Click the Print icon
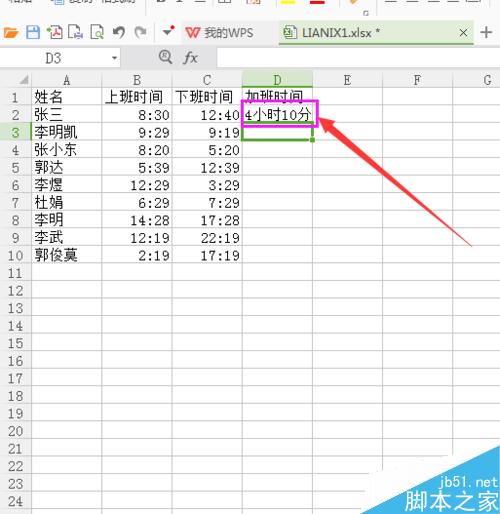This screenshot has width=500, height=514. [75, 32]
